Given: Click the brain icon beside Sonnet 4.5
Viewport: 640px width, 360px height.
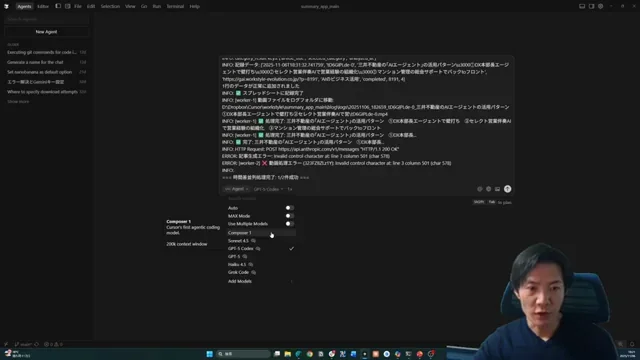Looking at the screenshot, I should tap(253, 241).
